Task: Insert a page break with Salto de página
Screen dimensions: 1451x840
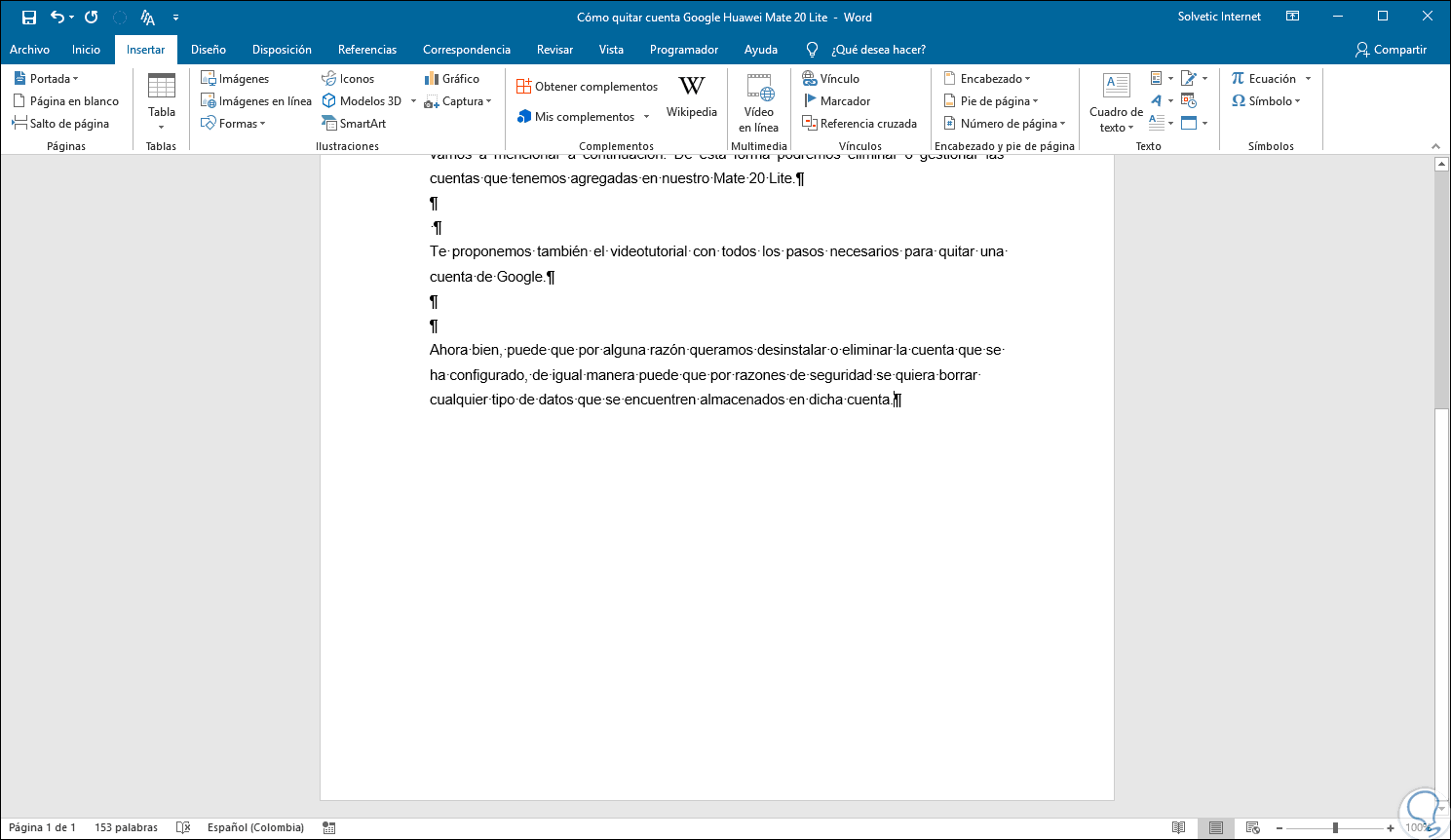Action: point(61,124)
